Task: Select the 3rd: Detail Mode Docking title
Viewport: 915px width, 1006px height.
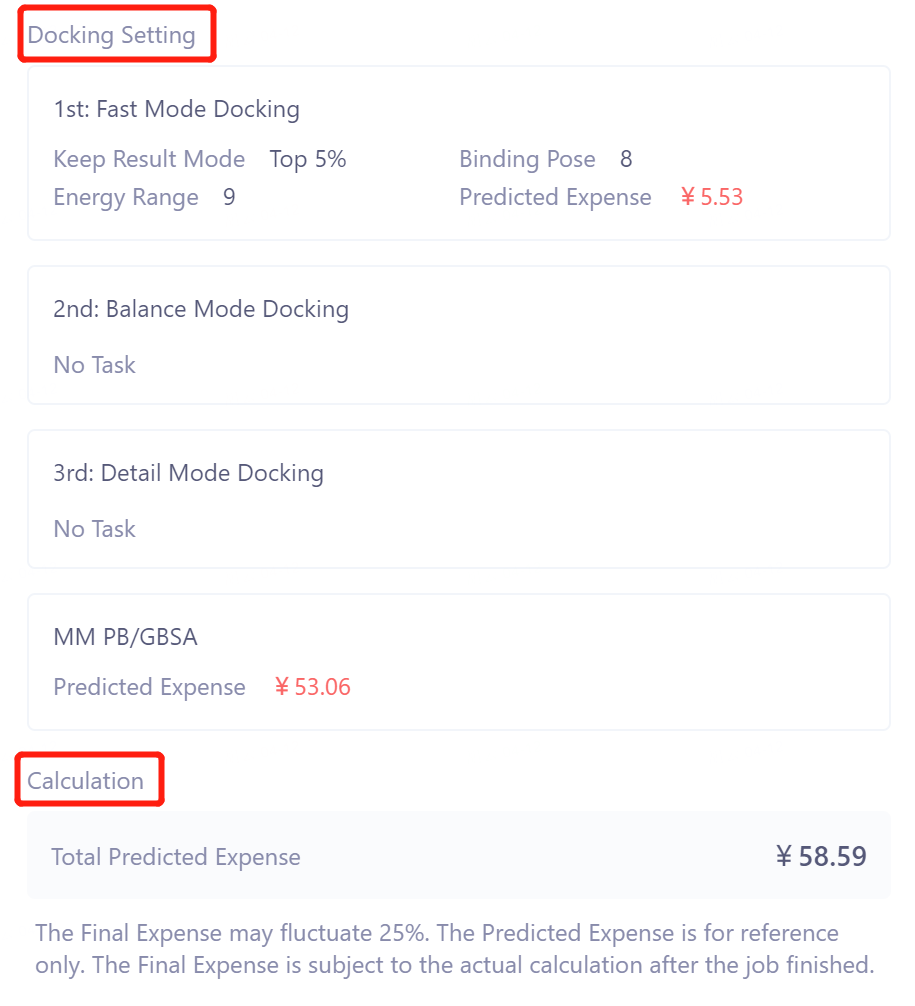Action: point(188,473)
